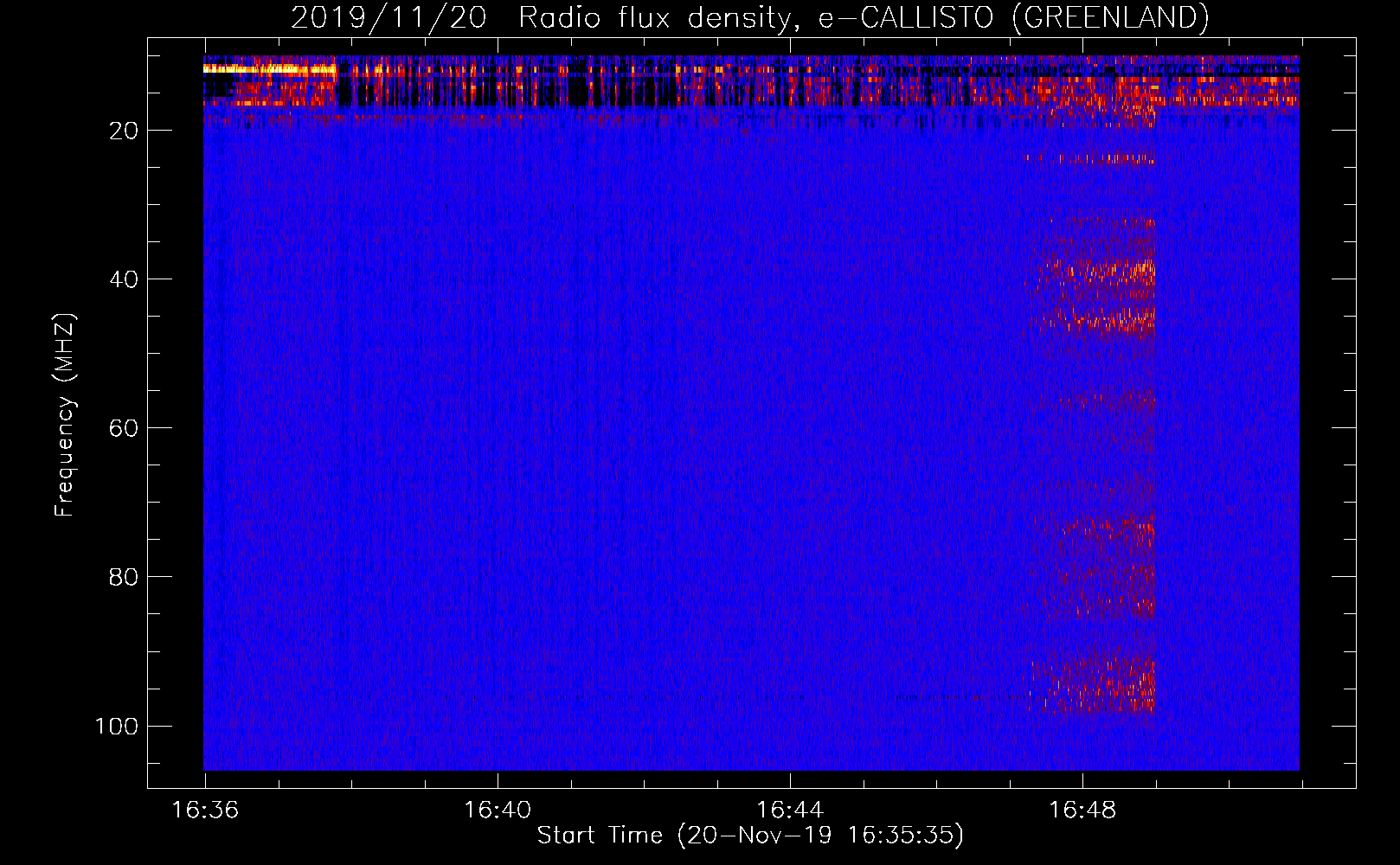Screen dimensions: 1400x865
Task: Click the 'Frequency (MHZ)' axis label
Action: point(65,415)
